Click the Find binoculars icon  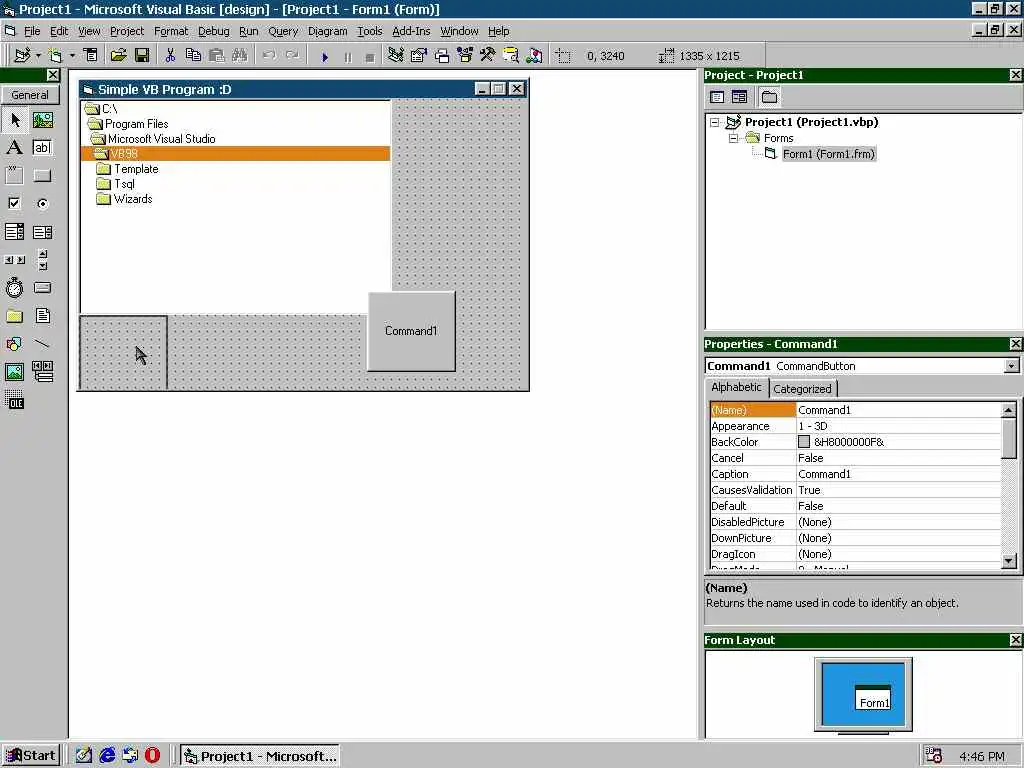[x=240, y=56]
